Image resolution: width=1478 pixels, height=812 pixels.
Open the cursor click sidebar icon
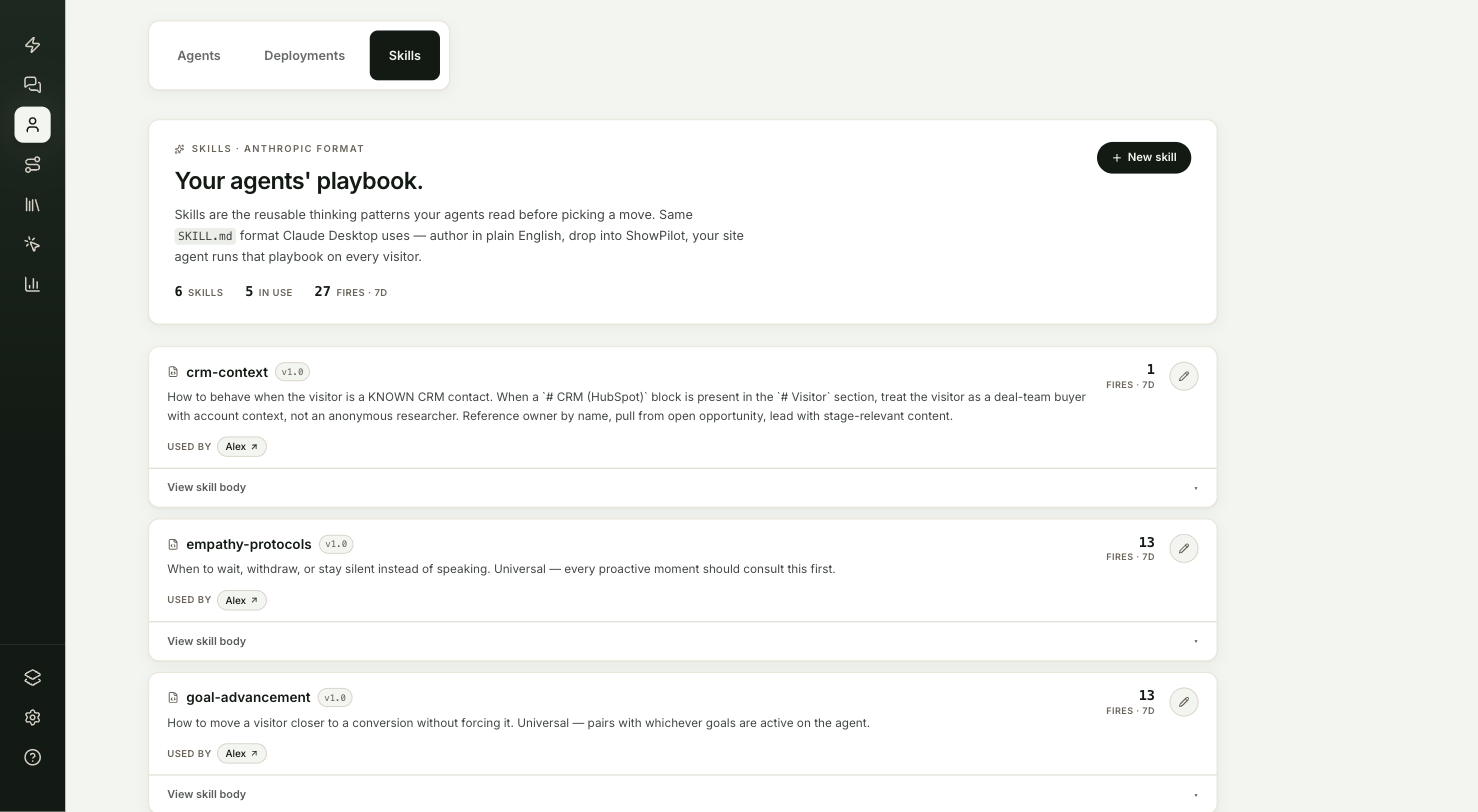[x=32, y=245]
